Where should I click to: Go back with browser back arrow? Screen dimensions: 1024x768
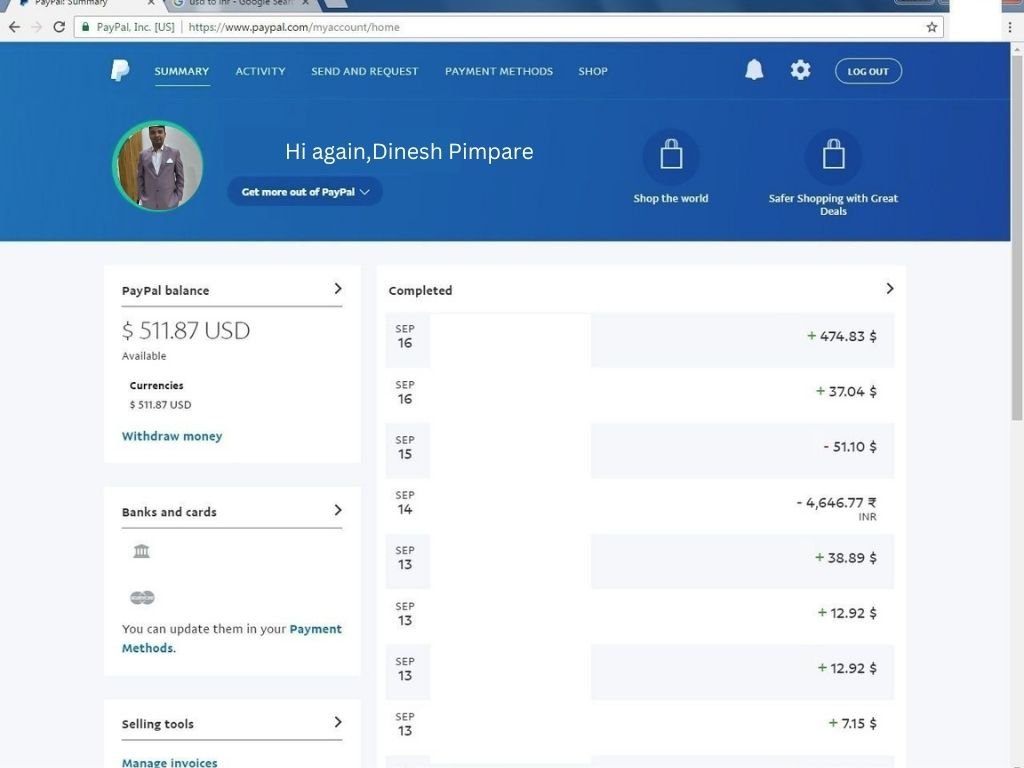pos(14,27)
